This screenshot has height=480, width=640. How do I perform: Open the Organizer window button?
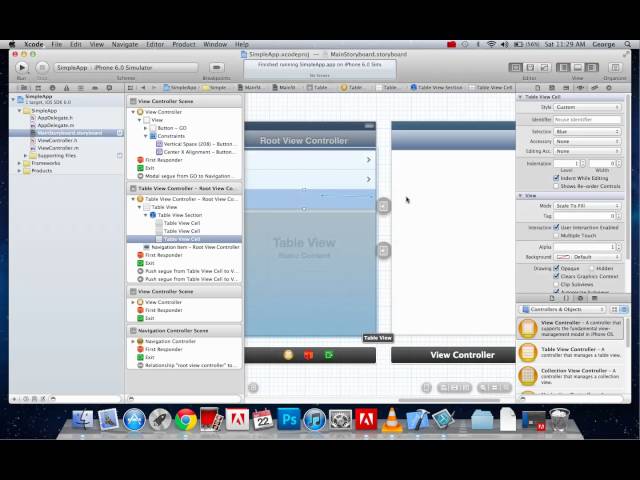coord(615,67)
